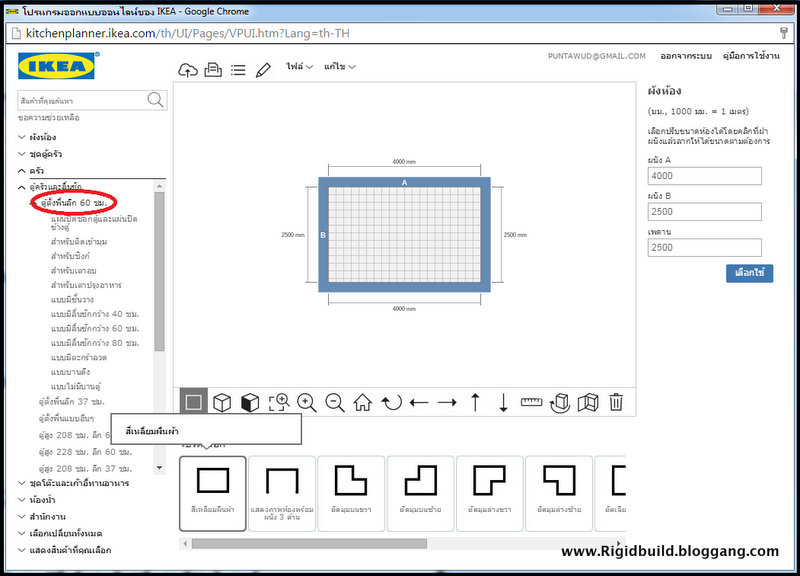Image resolution: width=800 pixels, height=576 pixels.
Task: Click the rotate view icon
Action: 391,402
